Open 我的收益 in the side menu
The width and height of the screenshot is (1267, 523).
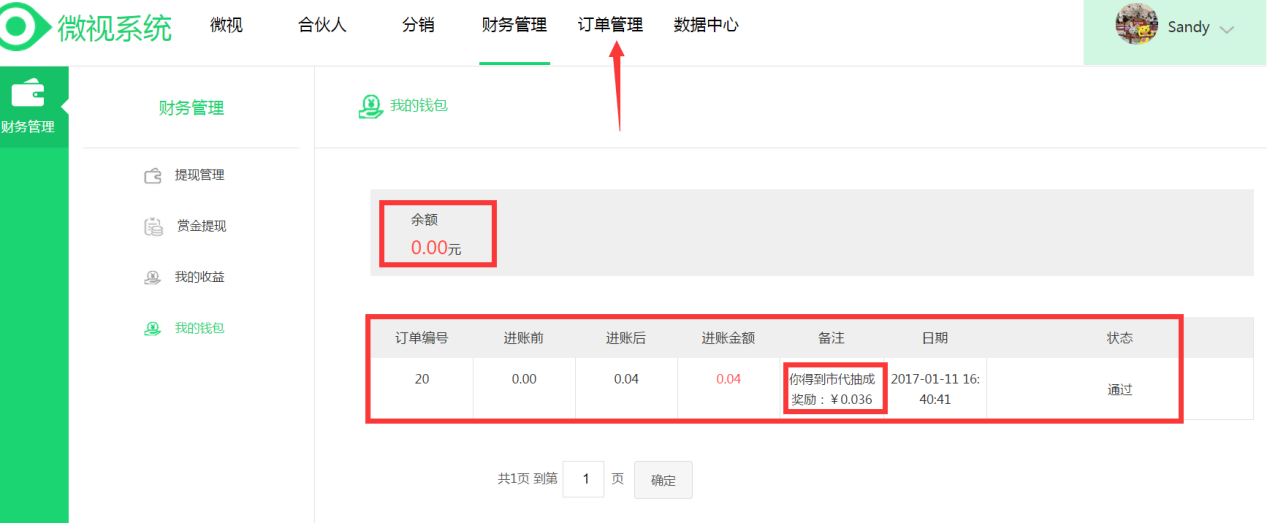pos(199,277)
